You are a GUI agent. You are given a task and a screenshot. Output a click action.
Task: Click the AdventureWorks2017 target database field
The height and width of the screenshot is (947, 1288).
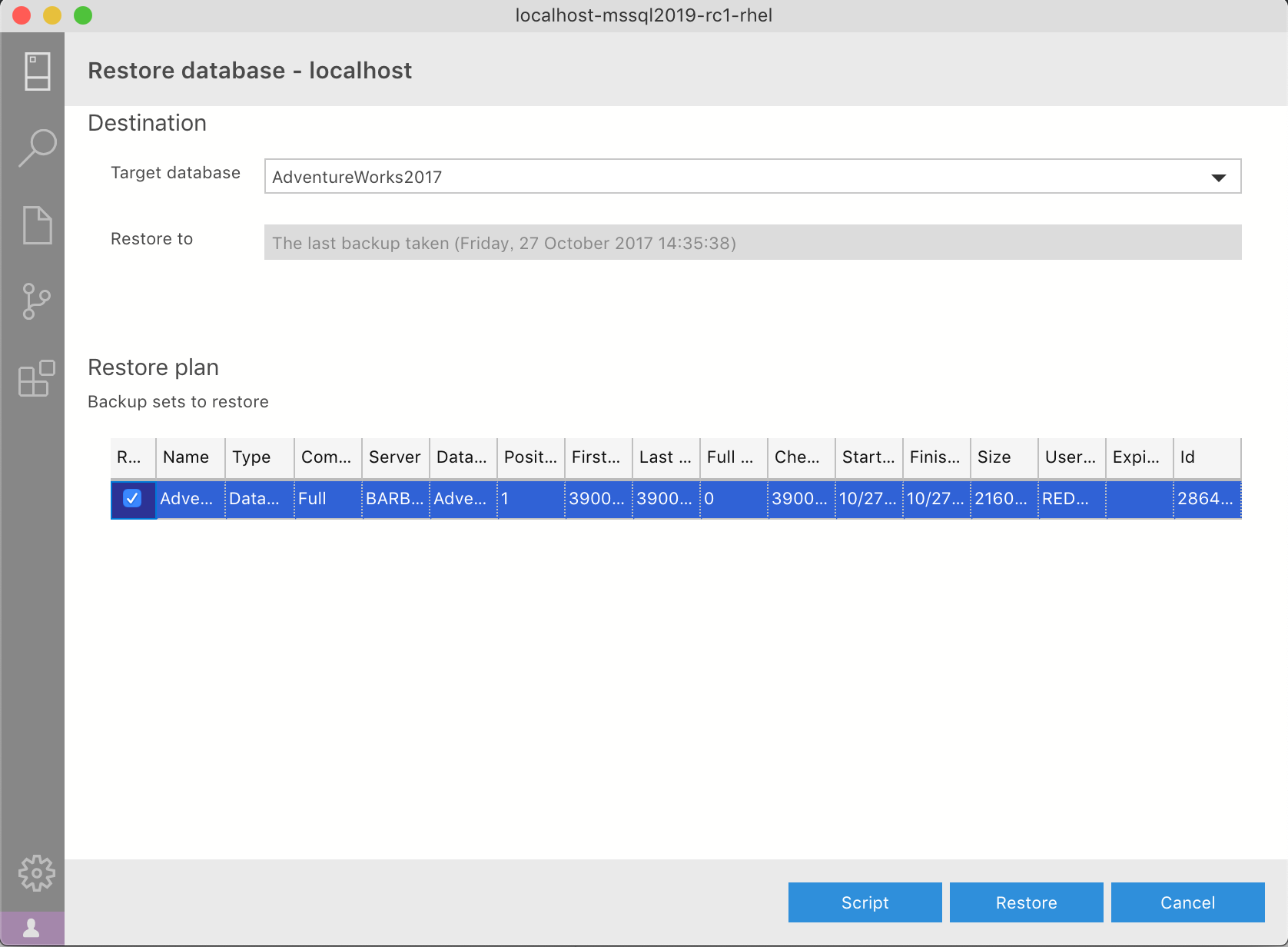tap(730, 177)
